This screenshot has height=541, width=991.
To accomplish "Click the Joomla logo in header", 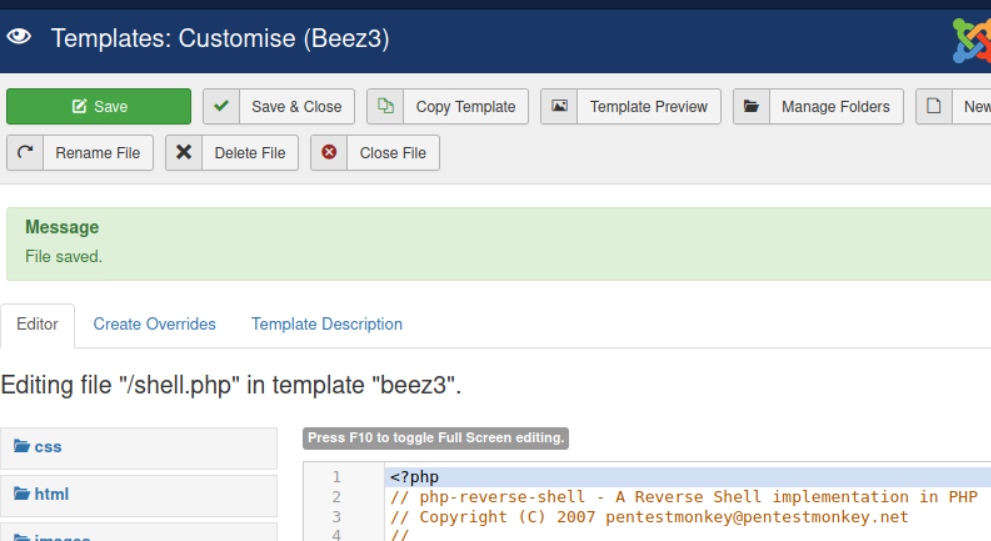I will click(x=972, y=40).
